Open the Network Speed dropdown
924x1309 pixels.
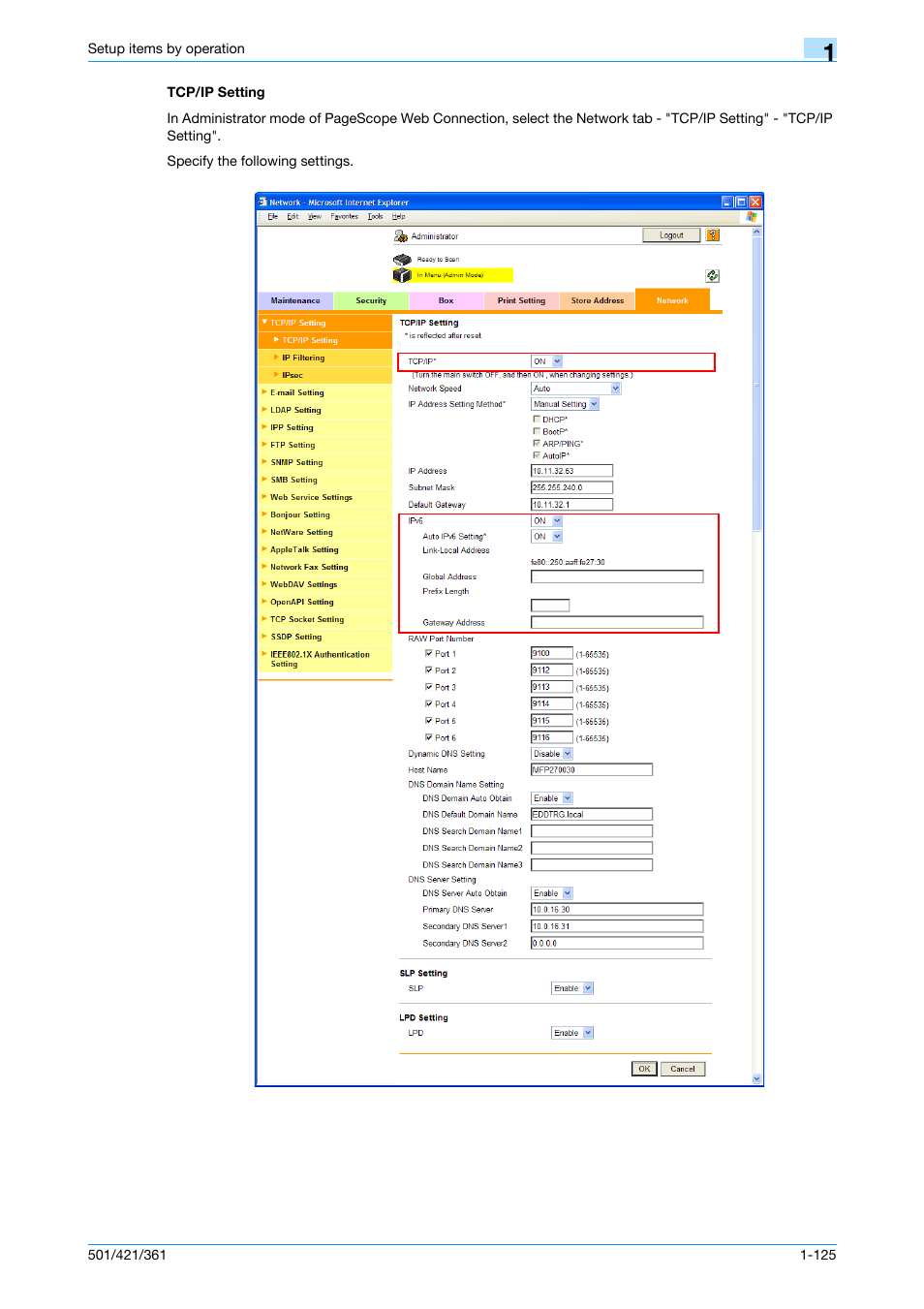[576, 389]
